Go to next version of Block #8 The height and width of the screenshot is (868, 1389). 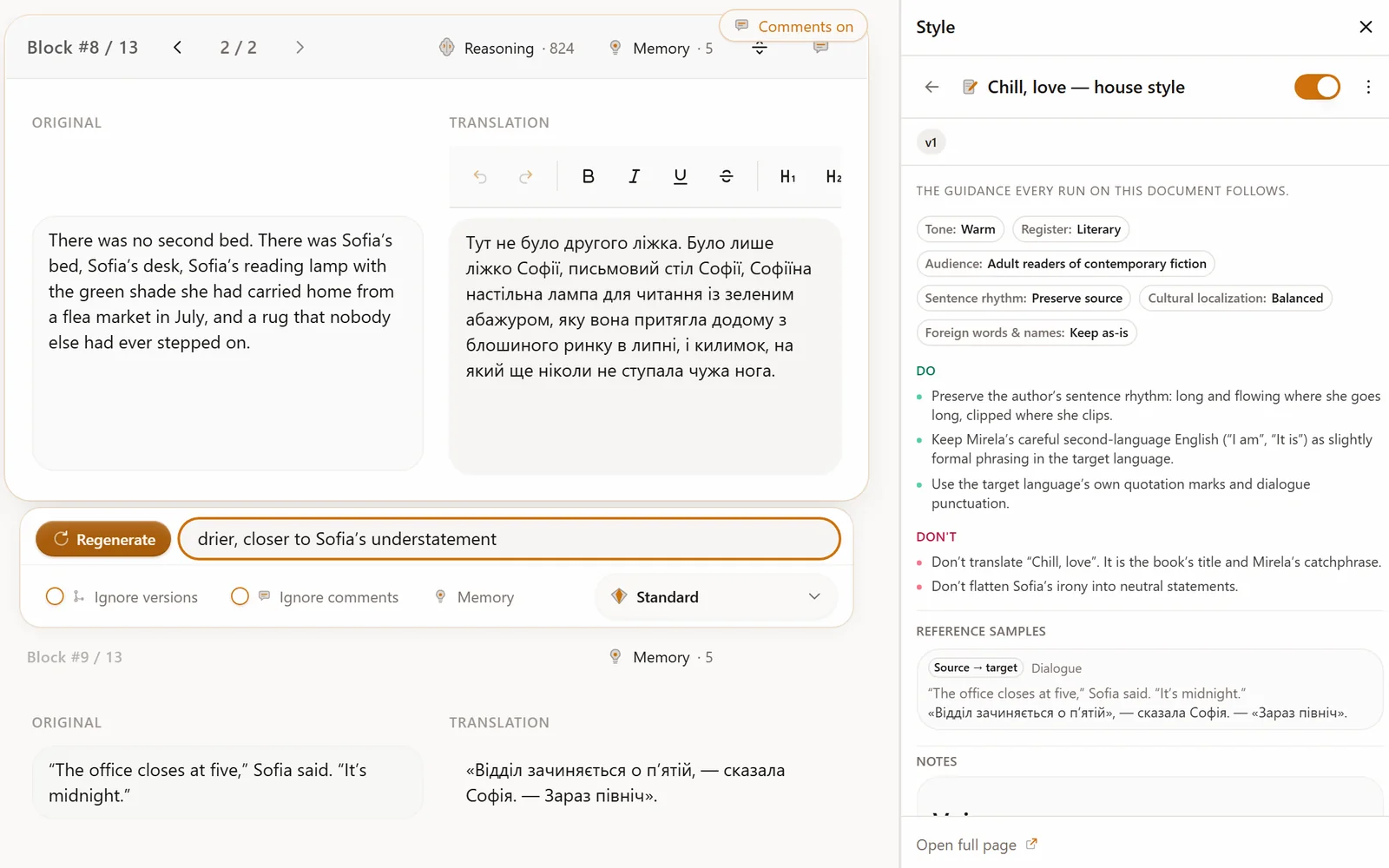point(300,48)
